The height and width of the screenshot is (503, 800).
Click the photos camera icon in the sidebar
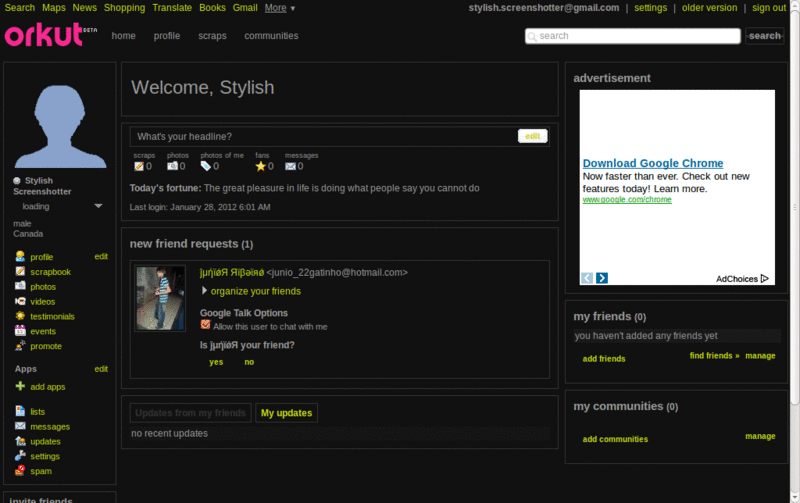(x=20, y=286)
